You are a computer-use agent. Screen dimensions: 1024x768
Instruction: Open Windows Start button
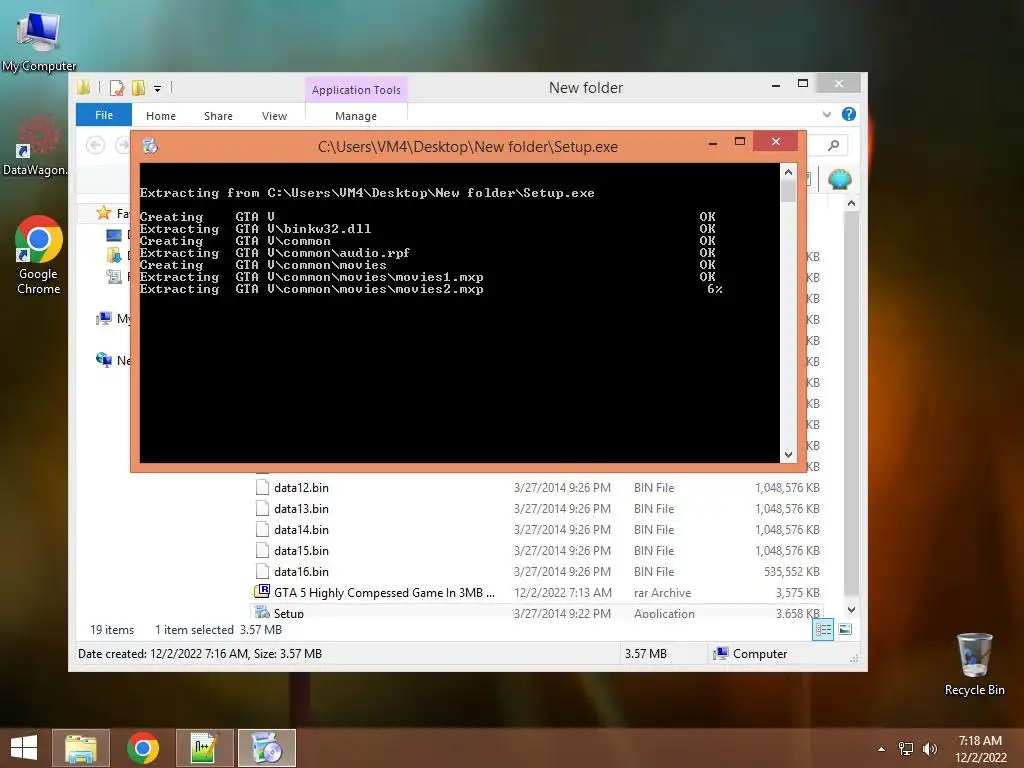(x=24, y=748)
